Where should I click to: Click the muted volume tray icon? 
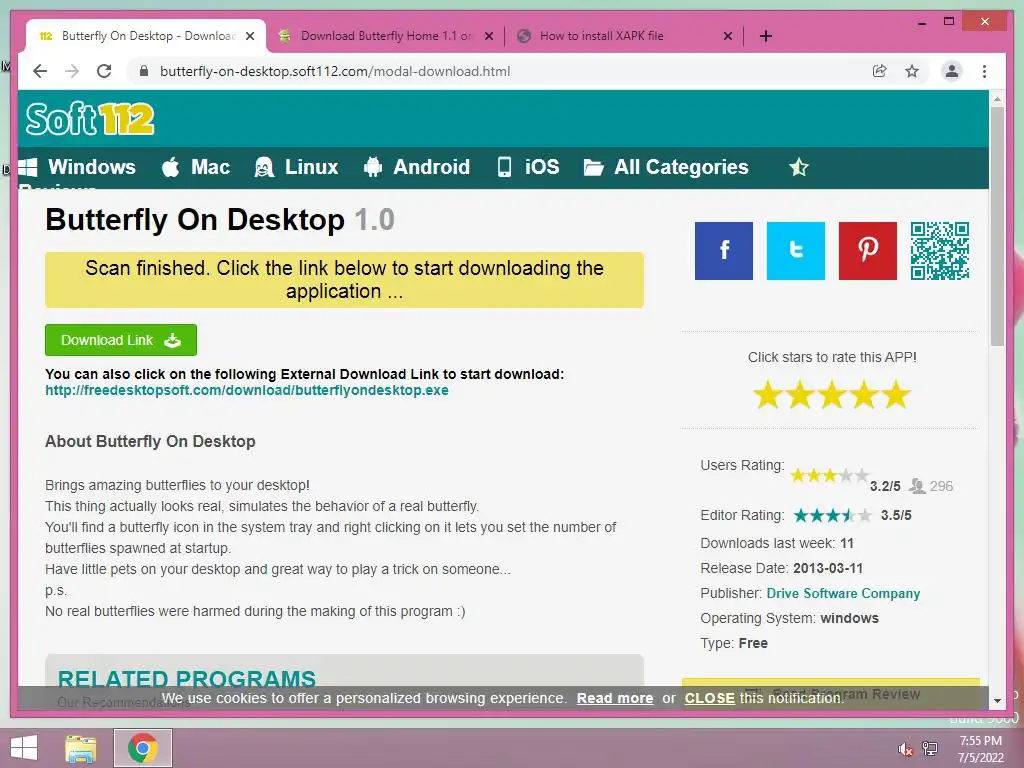[x=904, y=748]
